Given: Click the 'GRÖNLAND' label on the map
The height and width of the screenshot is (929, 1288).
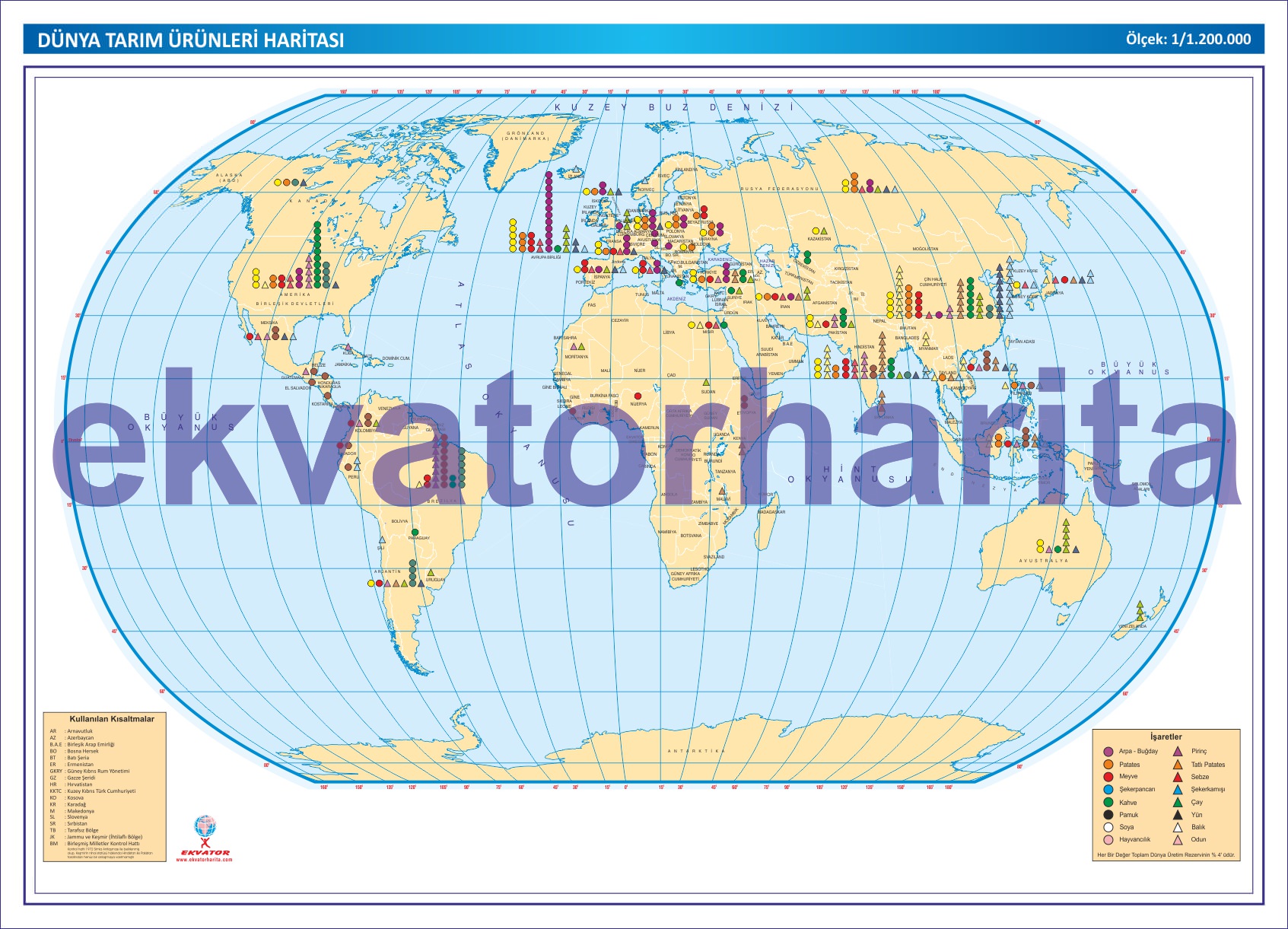Looking at the screenshot, I should 526,133.
